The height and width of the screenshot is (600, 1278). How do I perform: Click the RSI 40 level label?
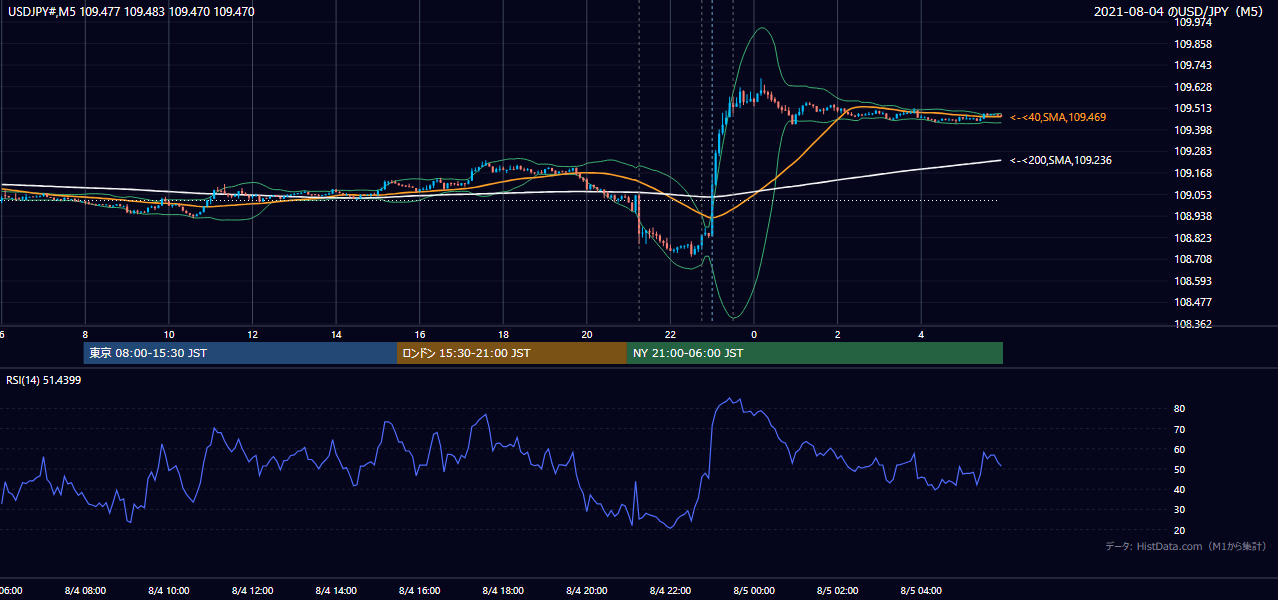tap(1180, 489)
